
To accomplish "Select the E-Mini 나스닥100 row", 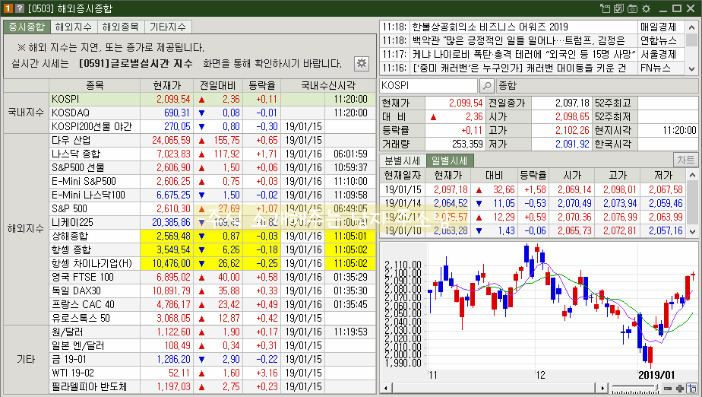I will (212, 195).
